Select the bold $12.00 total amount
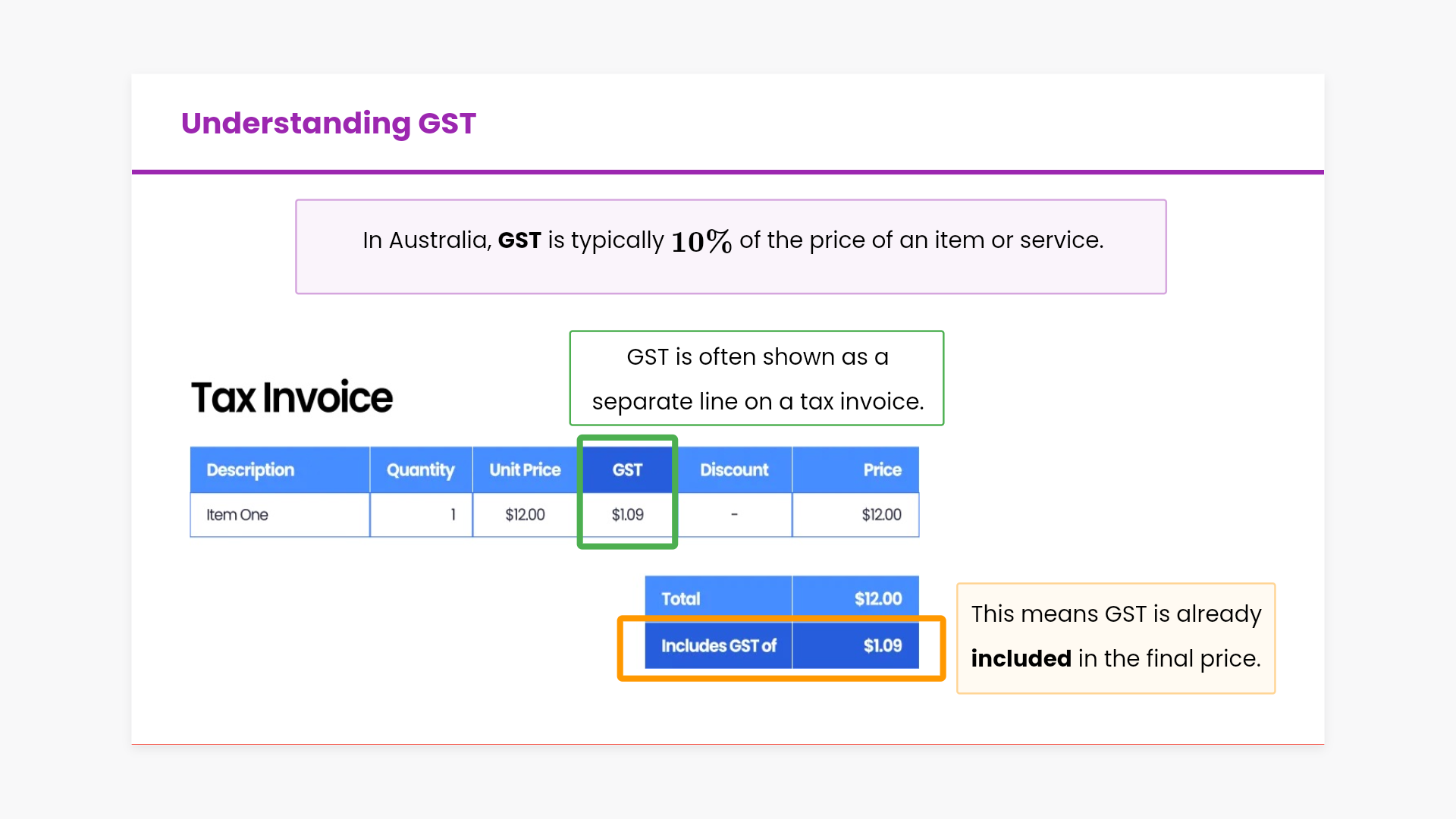This screenshot has height=819, width=1456. coord(877,599)
